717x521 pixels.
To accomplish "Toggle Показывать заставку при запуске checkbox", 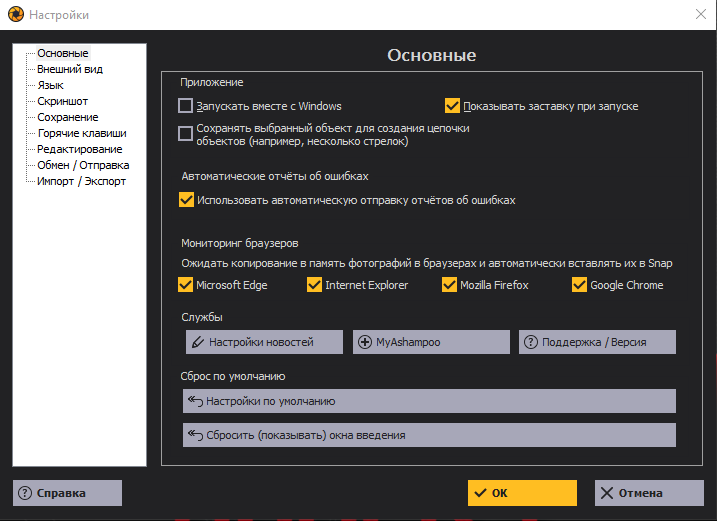I will pos(452,106).
